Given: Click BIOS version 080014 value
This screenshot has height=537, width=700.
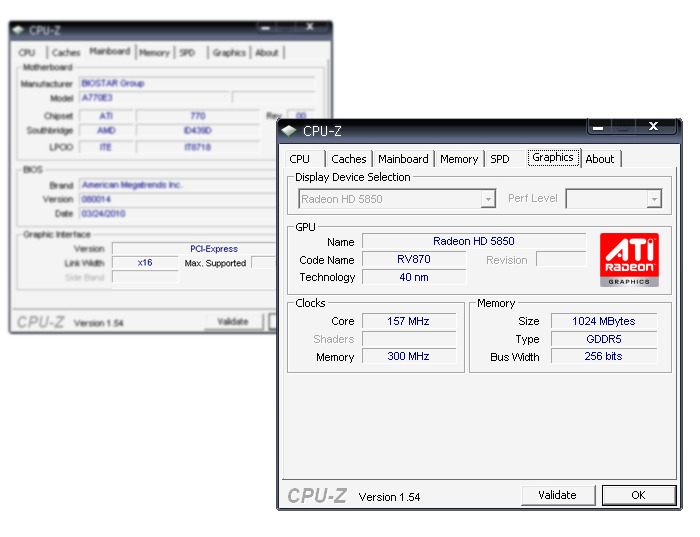Looking at the screenshot, I should (179, 199).
